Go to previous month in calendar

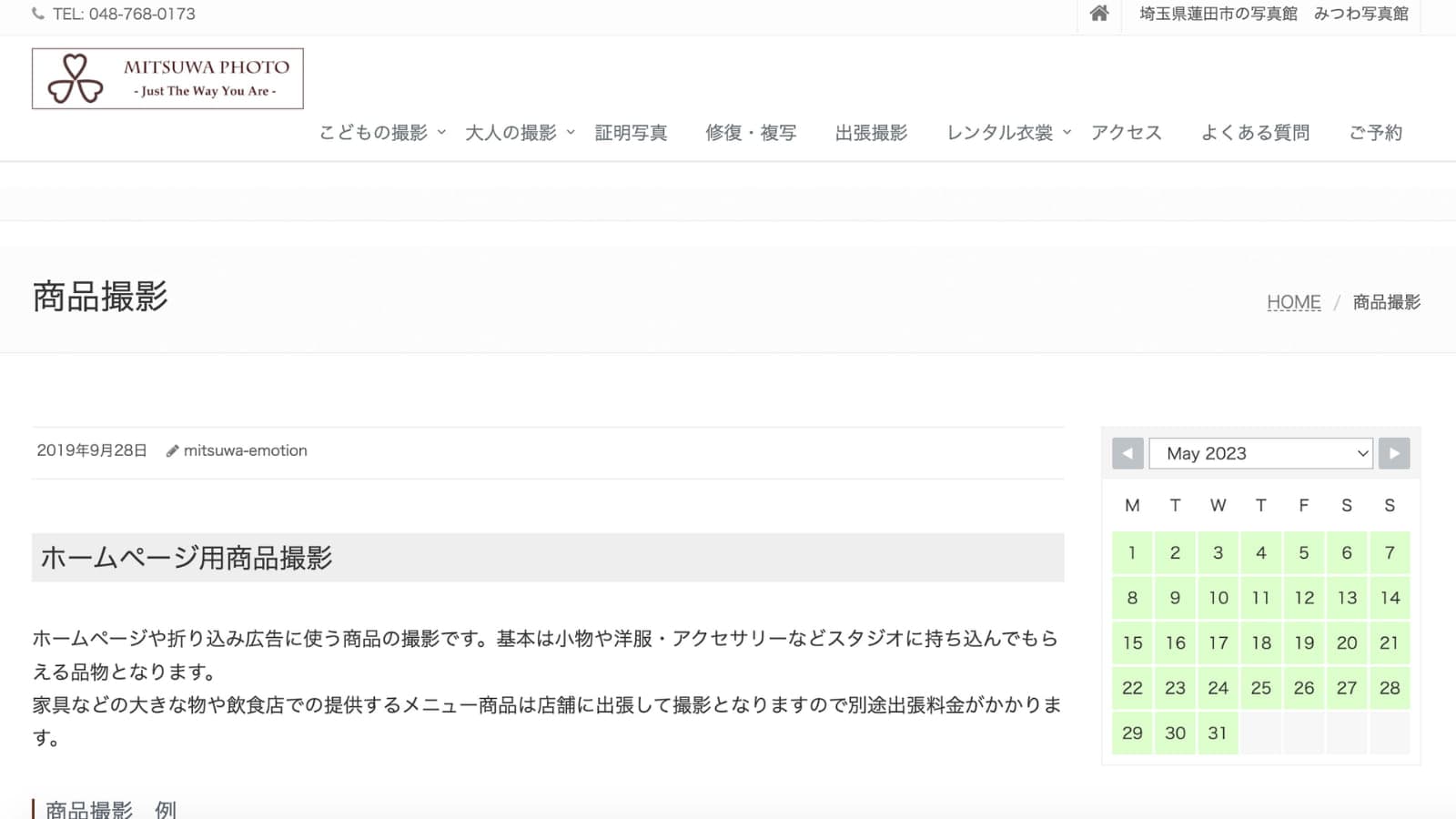[x=1127, y=453]
